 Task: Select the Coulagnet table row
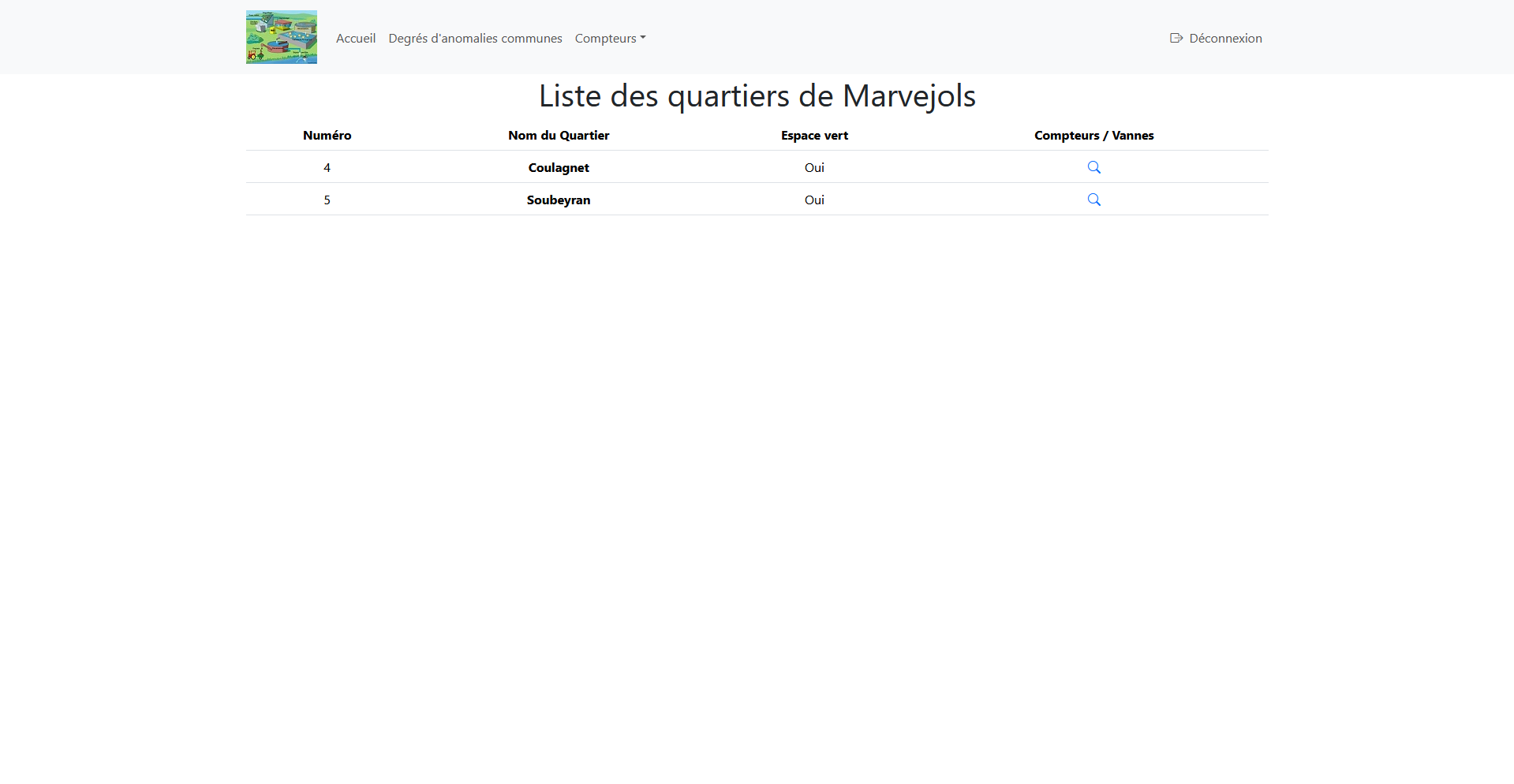pos(559,167)
